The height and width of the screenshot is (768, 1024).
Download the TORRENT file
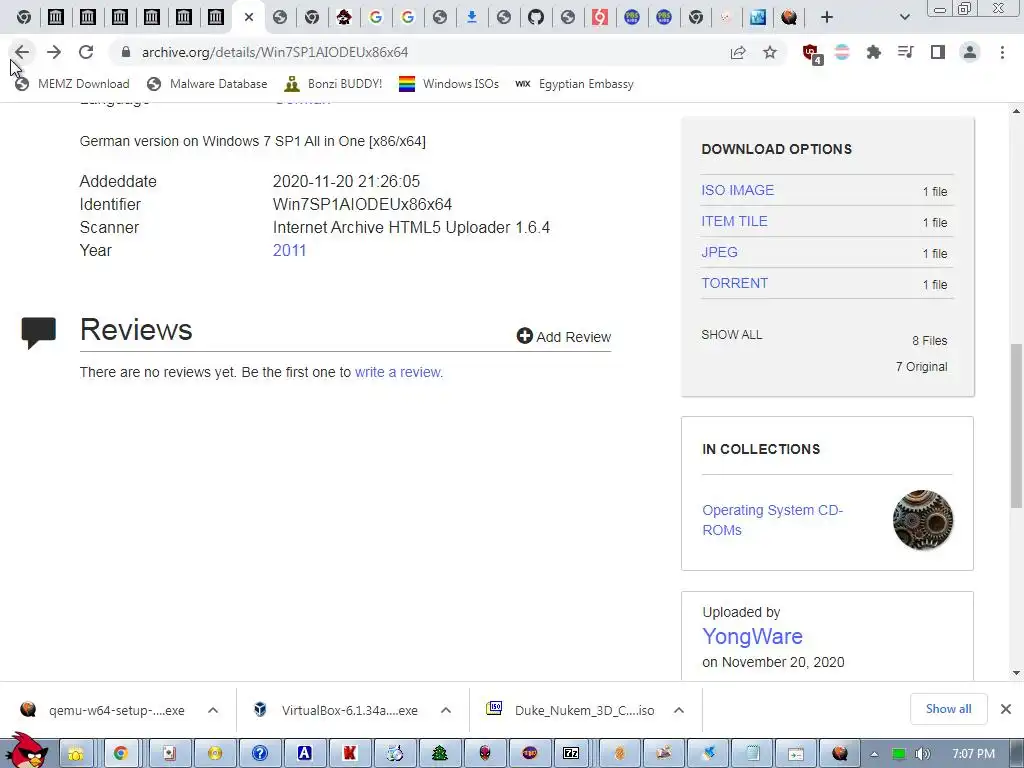(x=734, y=283)
